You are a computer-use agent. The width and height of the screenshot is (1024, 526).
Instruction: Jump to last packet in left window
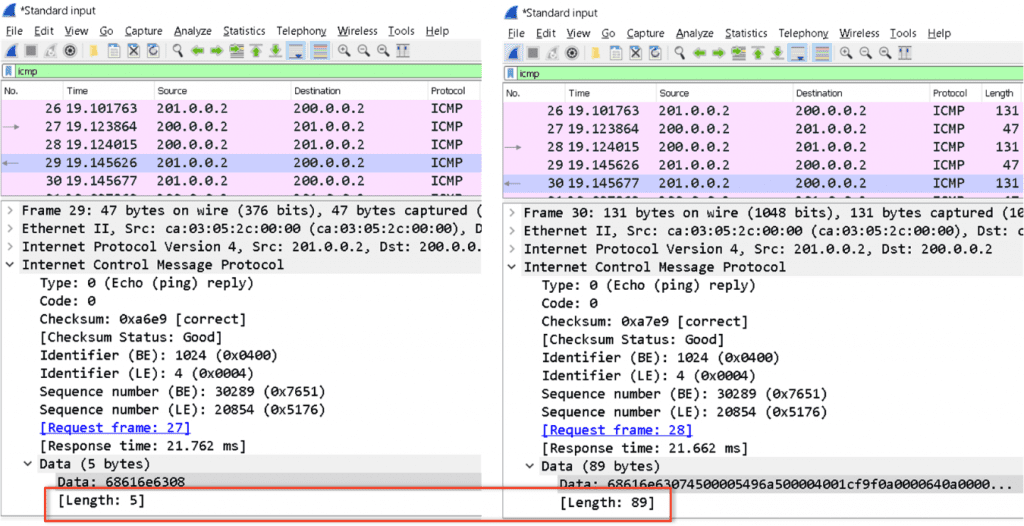pos(276,50)
